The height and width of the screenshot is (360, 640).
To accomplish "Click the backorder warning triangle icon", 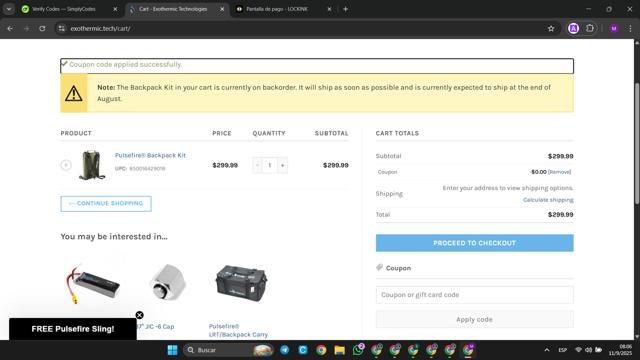I will (74, 94).
